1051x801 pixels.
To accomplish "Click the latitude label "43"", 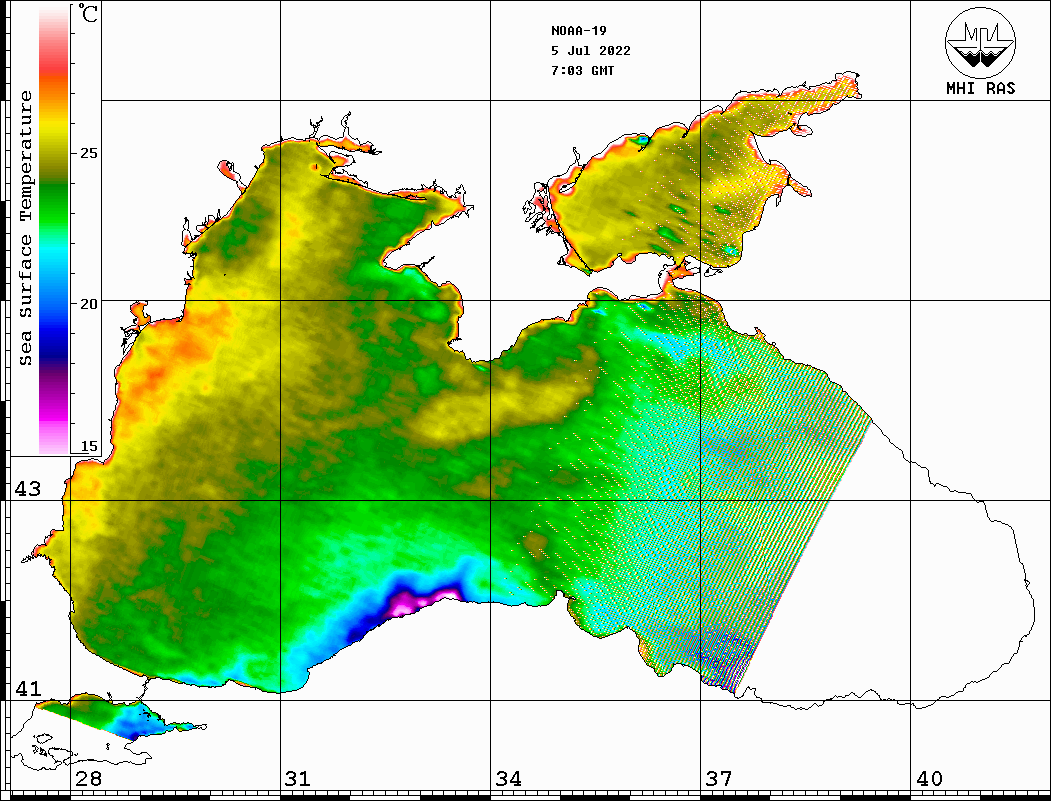I will 28,489.
